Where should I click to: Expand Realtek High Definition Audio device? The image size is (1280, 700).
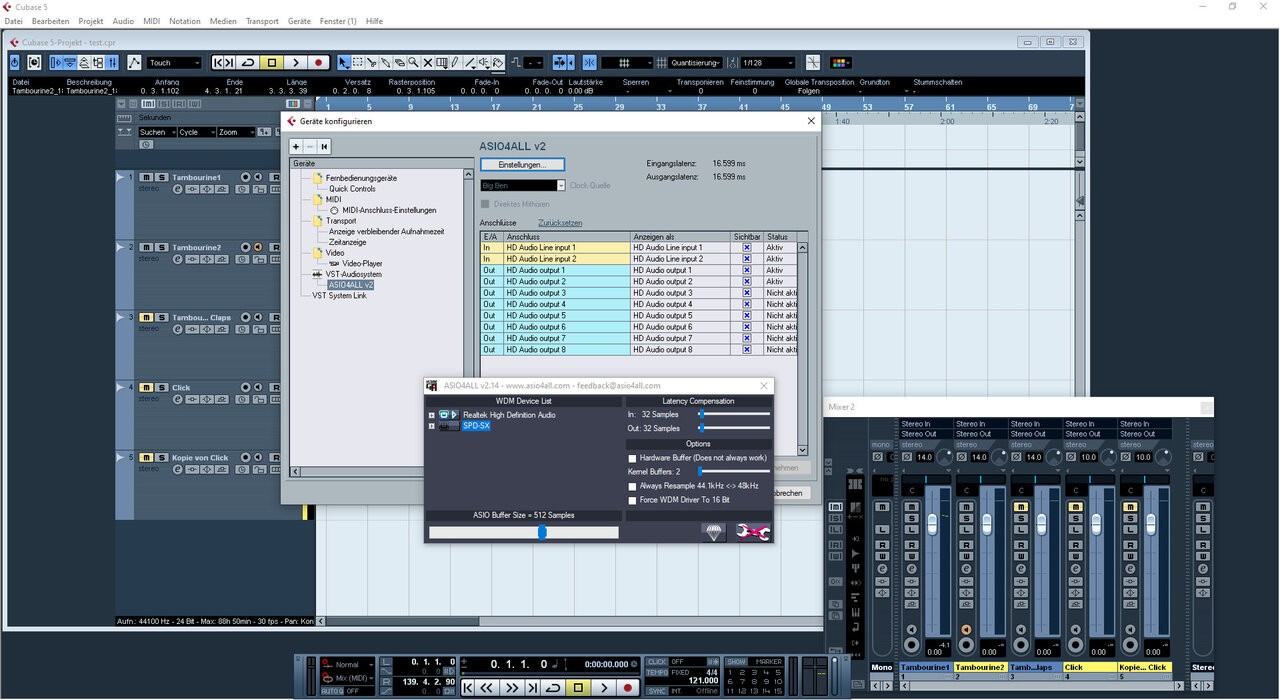click(432, 415)
